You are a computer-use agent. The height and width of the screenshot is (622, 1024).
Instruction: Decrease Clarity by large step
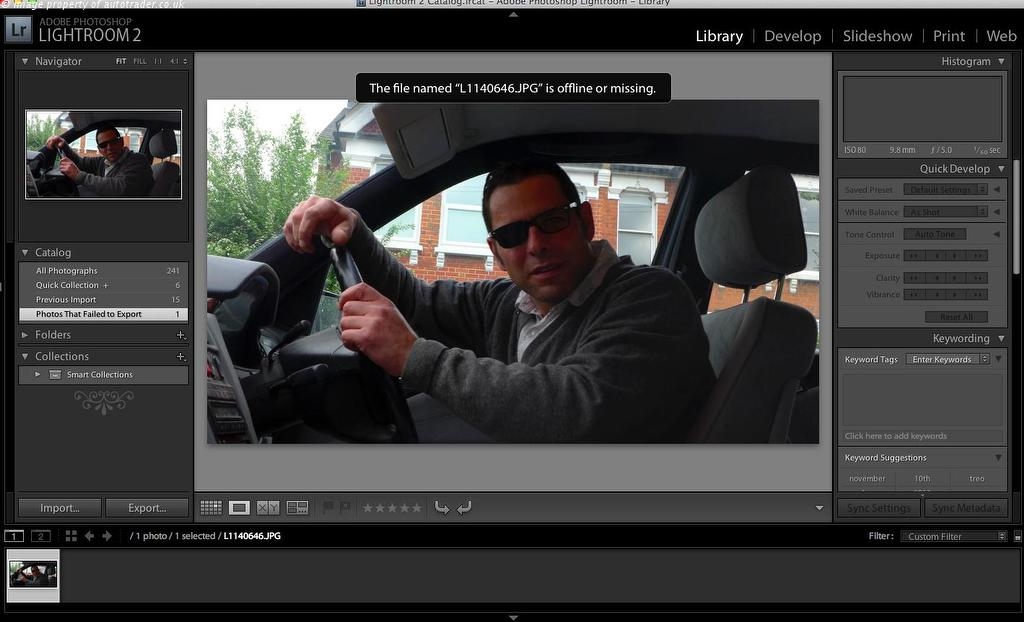coord(914,278)
